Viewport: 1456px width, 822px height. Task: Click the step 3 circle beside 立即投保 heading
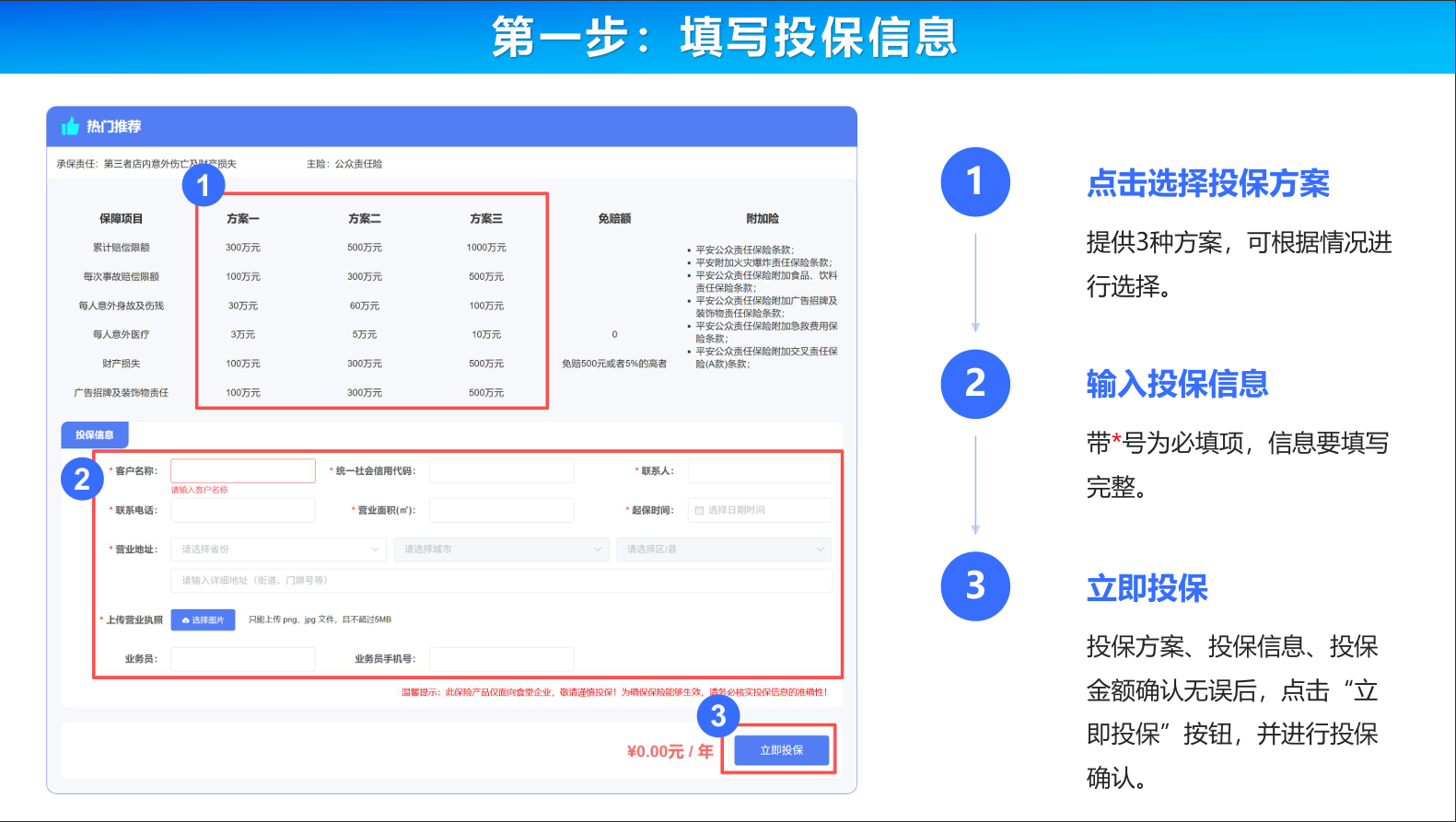(974, 586)
